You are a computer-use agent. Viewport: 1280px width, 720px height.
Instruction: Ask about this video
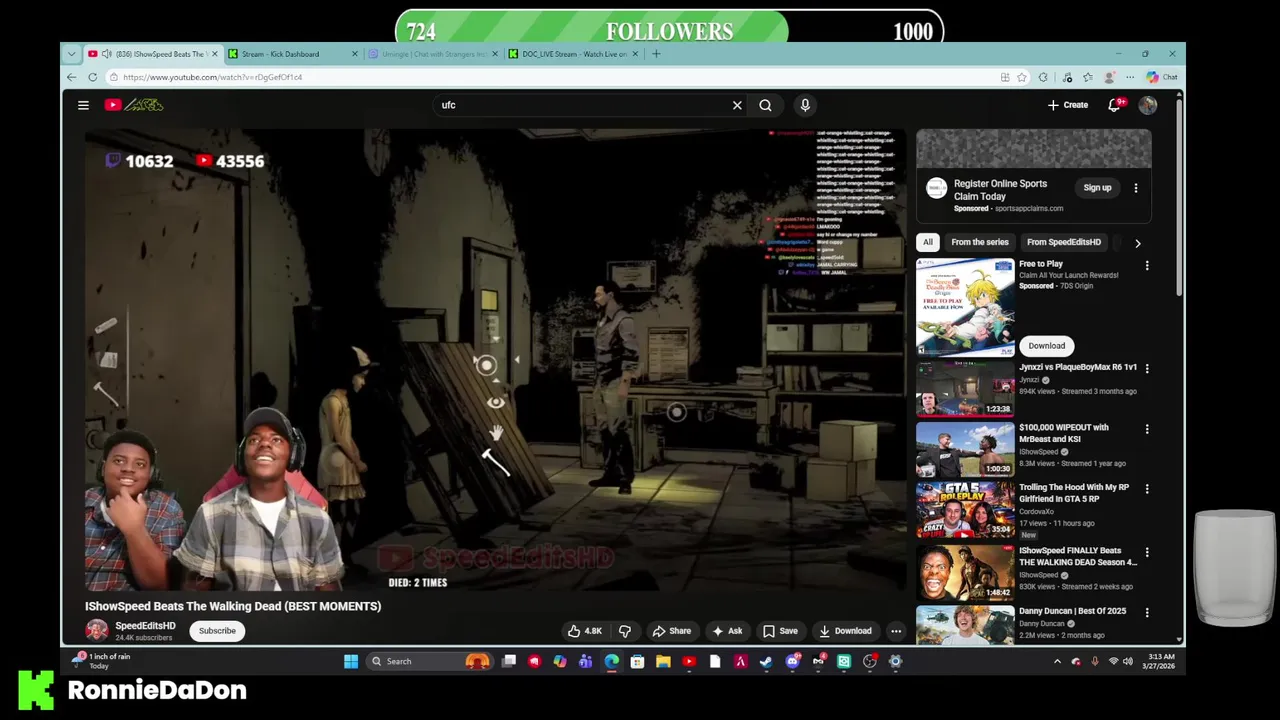coord(727,631)
